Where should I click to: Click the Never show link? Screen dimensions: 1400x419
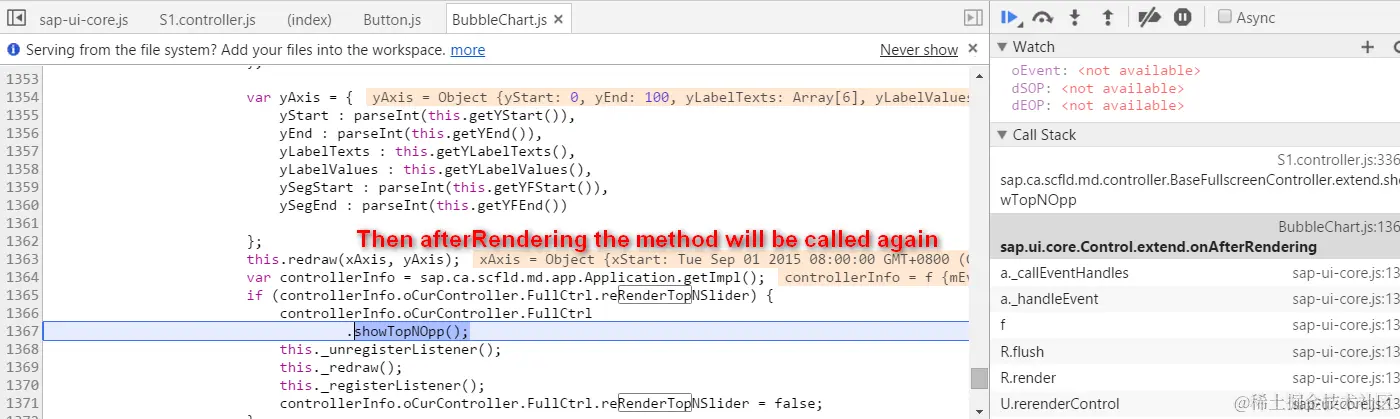(x=919, y=50)
